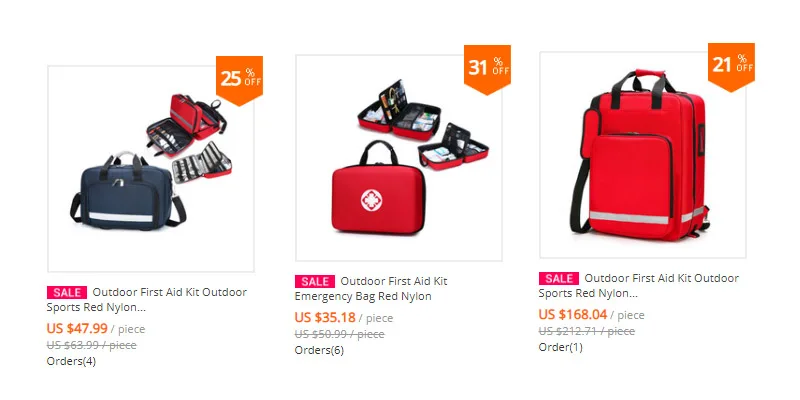This screenshot has width=800, height=400.
Task: Click the 31% OFF discount badge
Action: click(x=487, y=69)
